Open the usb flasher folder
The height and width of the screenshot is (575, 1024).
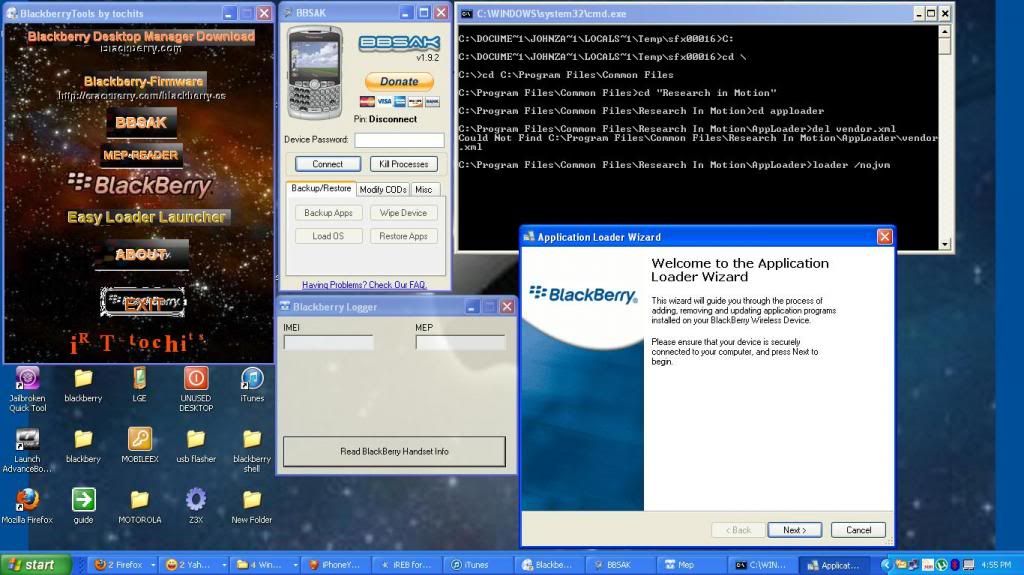pyautogui.click(x=196, y=440)
